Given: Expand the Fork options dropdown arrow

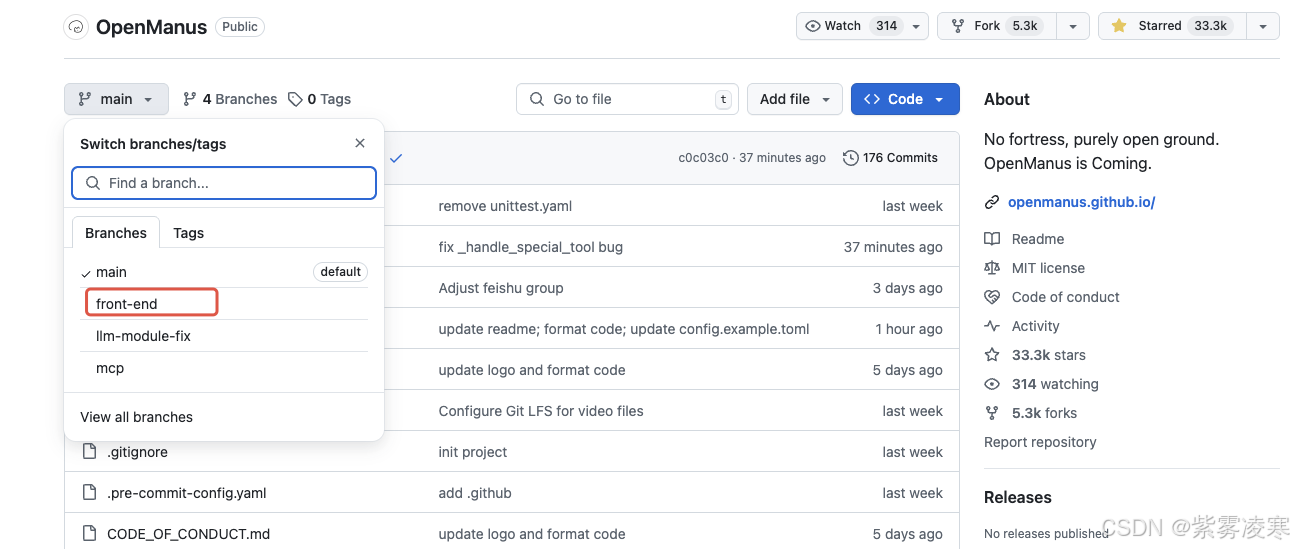Looking at the screenshot, I should tap(1073, 26).
